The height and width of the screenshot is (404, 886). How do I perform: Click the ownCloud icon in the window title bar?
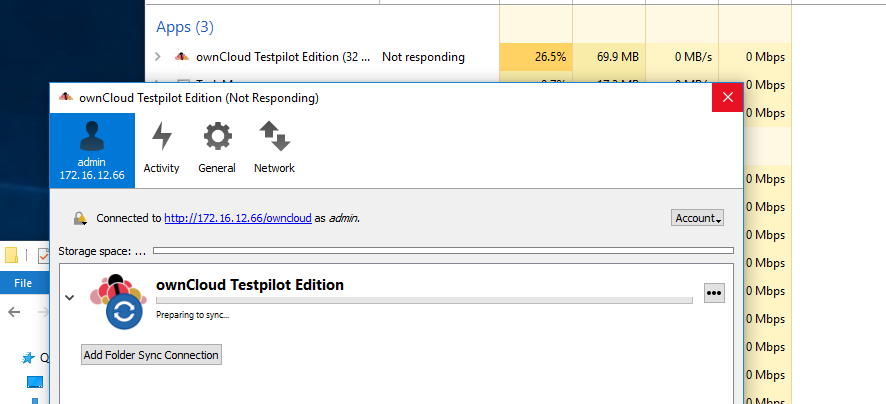tap(66, 97)
